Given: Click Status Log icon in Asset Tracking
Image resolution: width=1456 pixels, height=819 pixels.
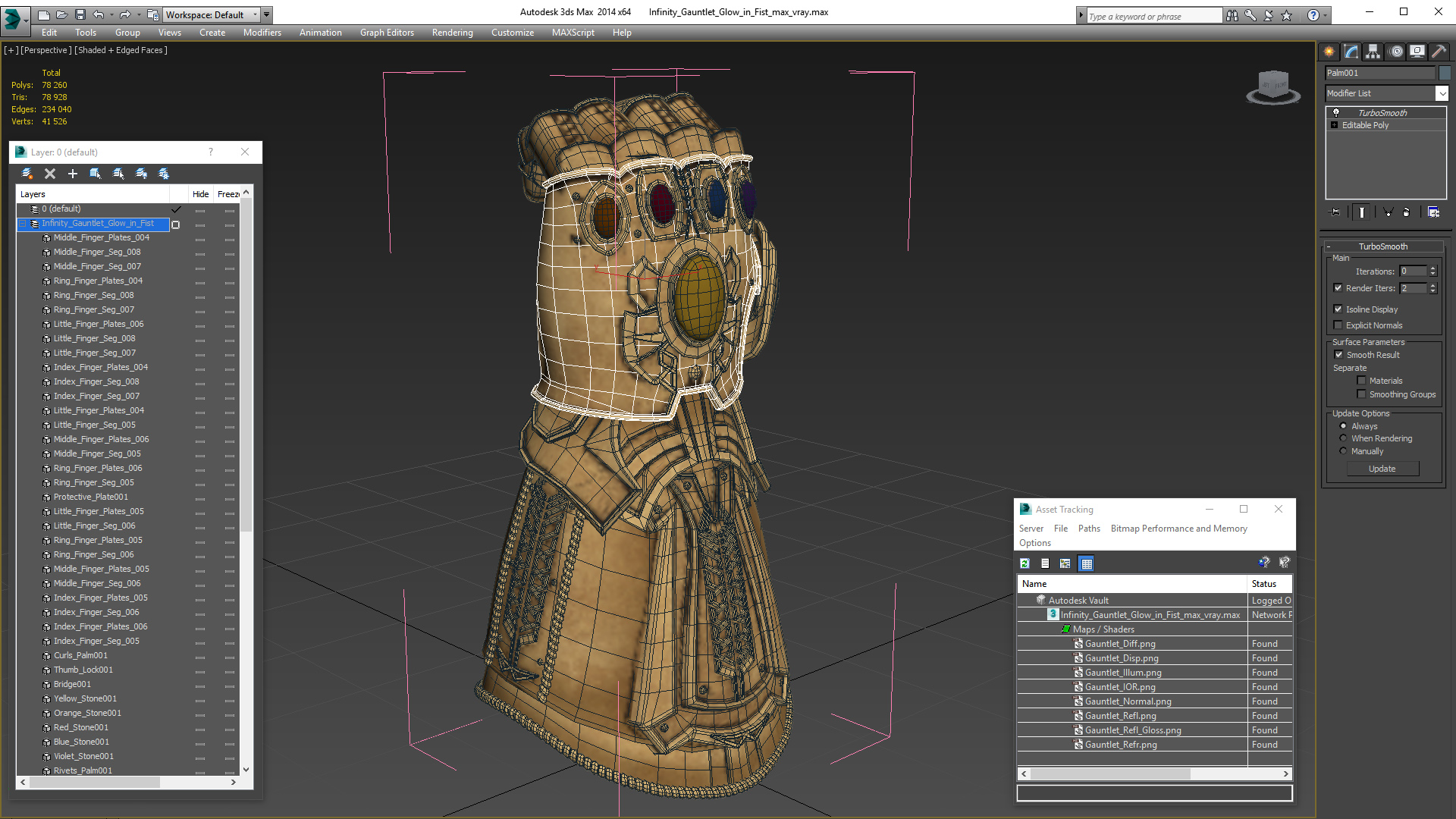Looking at the screenshot, I should point(1045,563).
